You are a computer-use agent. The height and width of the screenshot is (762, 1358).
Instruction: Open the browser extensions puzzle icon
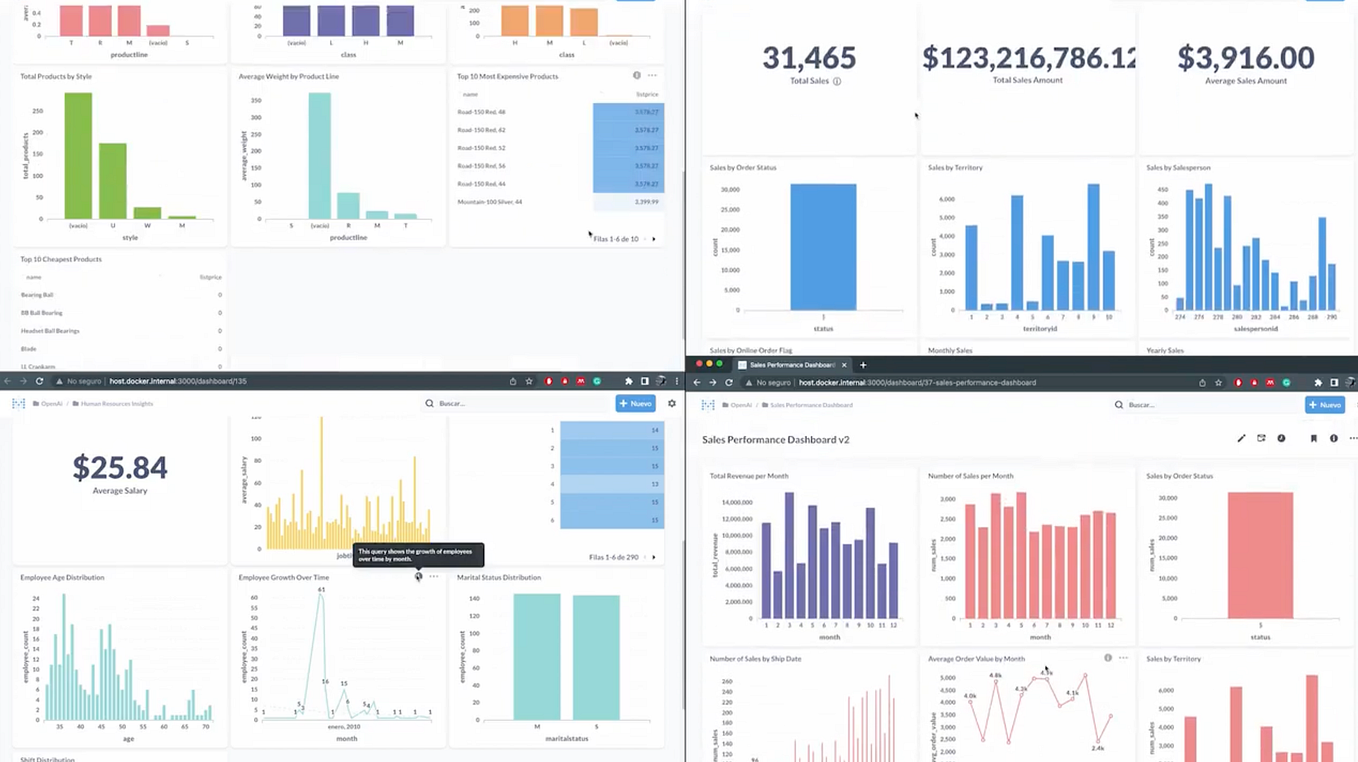[1318, 382]
